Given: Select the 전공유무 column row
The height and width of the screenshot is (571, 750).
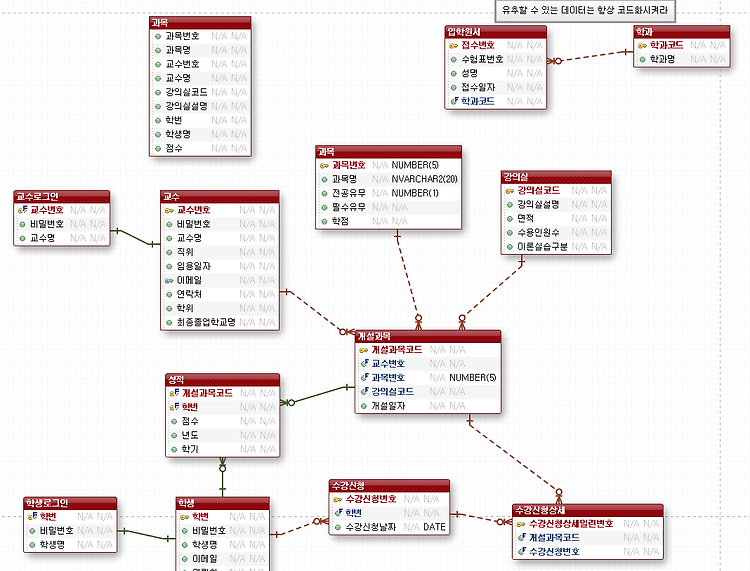Looking at the screenshot, I should (x=388, y=193).
